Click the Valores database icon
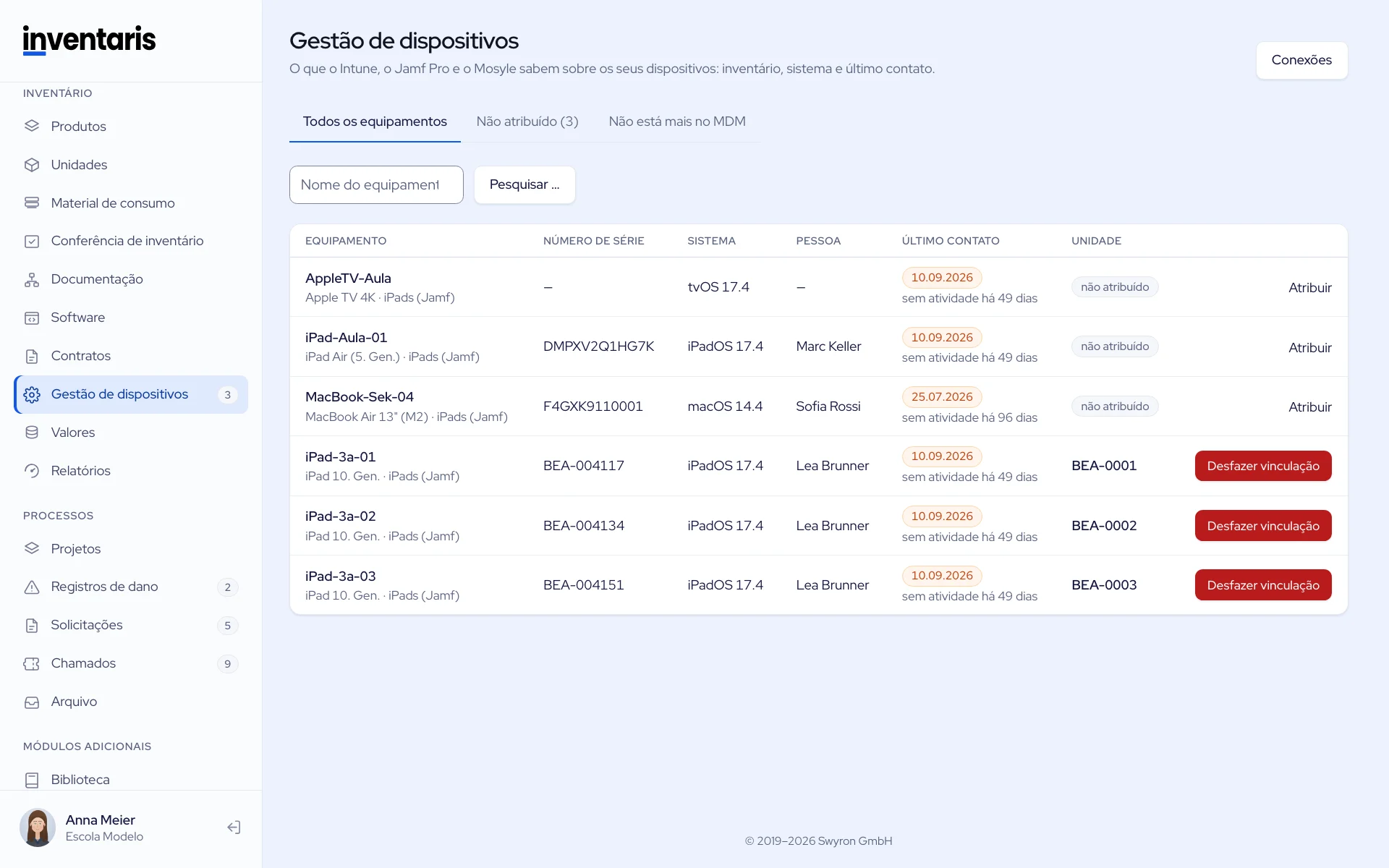The image size is (1389, 868). tap(32, 433)
